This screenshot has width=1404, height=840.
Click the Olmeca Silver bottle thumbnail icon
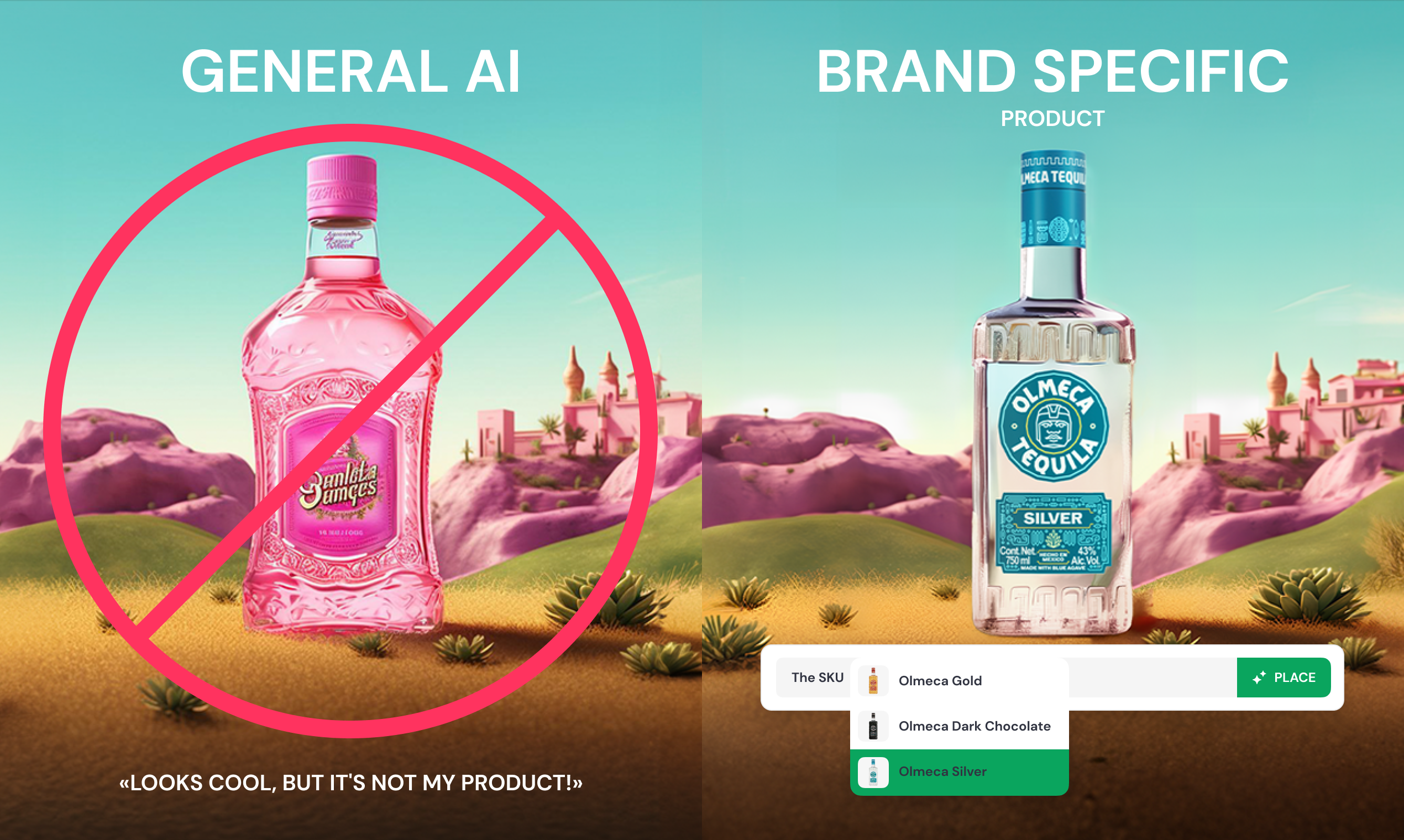coord(873,772)
